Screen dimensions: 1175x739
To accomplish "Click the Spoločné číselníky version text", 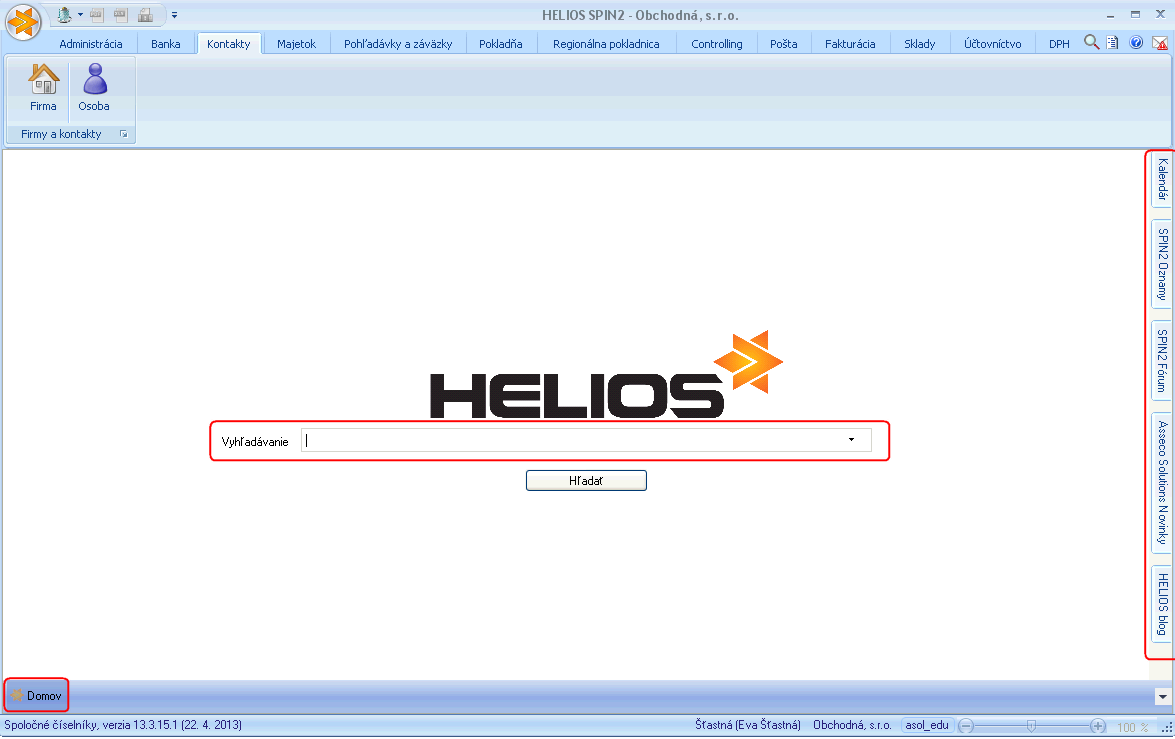I will (x=123, y=725).
